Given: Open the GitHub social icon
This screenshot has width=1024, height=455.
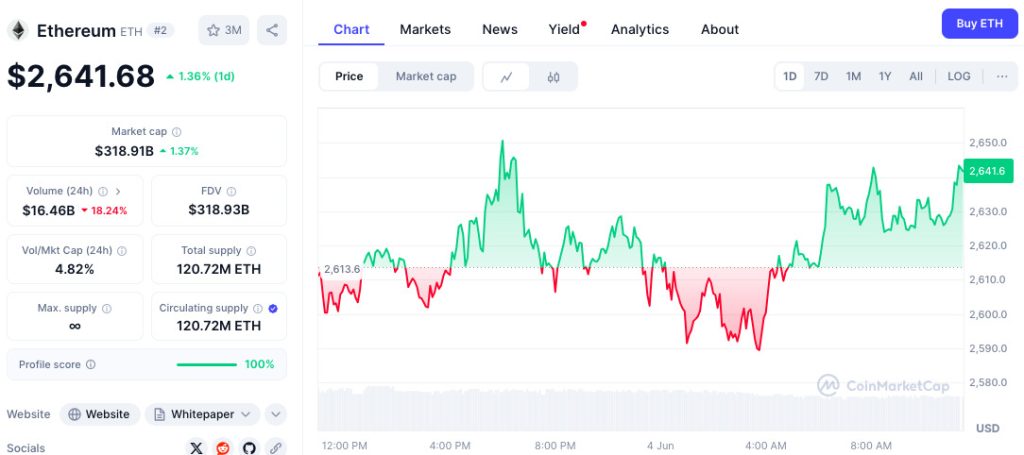Looking at the screenshot, I should tap(249, 447).
